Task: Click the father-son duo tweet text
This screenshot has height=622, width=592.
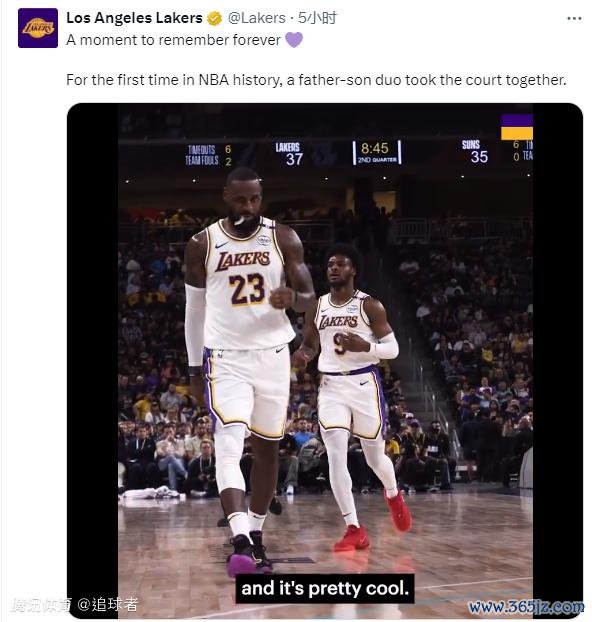Action: 316,80
